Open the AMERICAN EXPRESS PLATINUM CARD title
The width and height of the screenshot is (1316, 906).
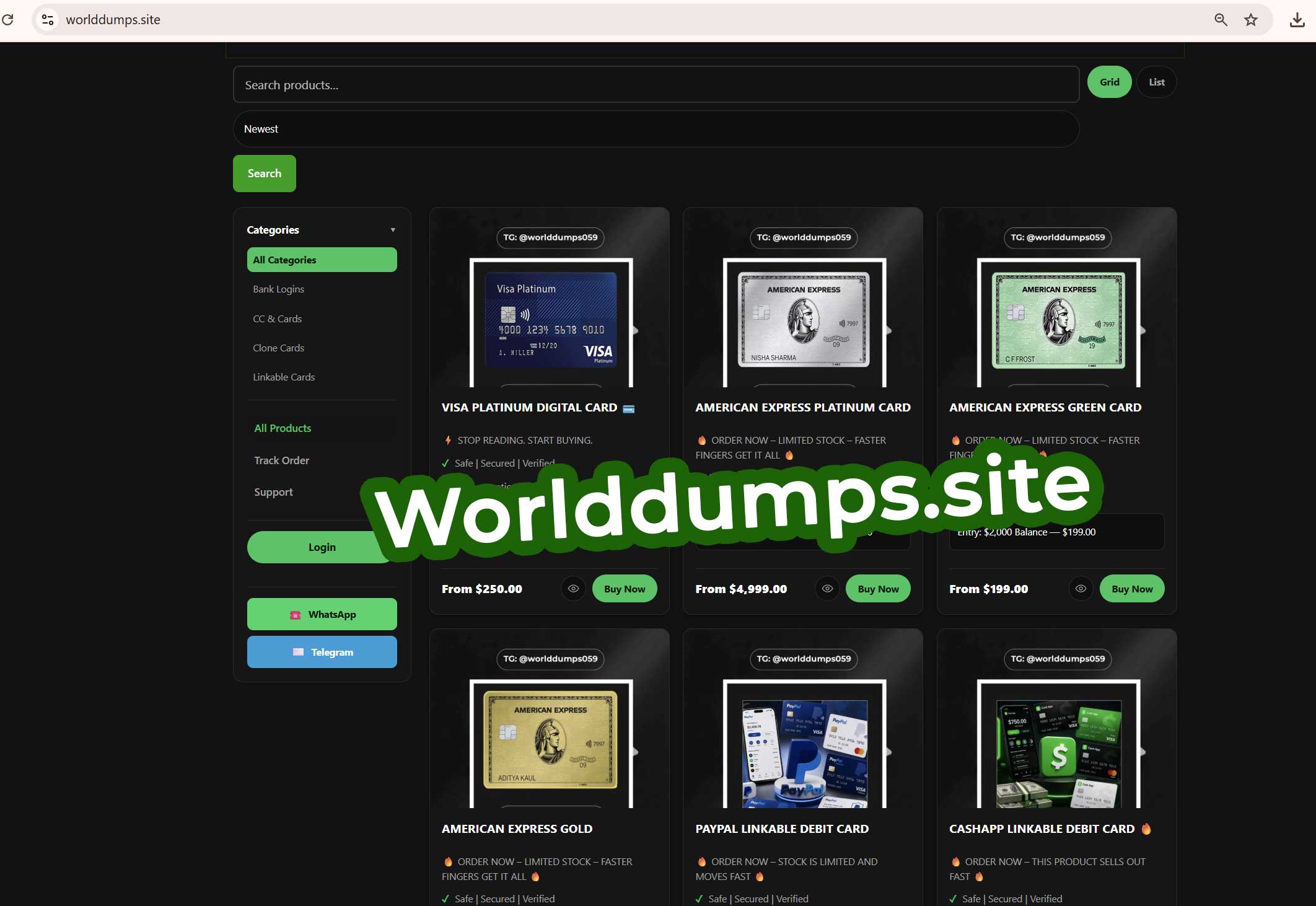(803, 408)
